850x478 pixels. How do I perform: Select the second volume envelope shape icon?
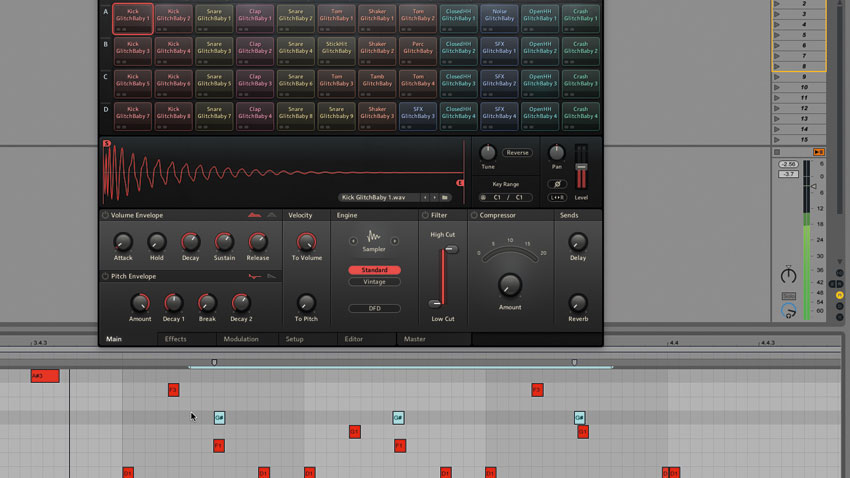(272, 216)
